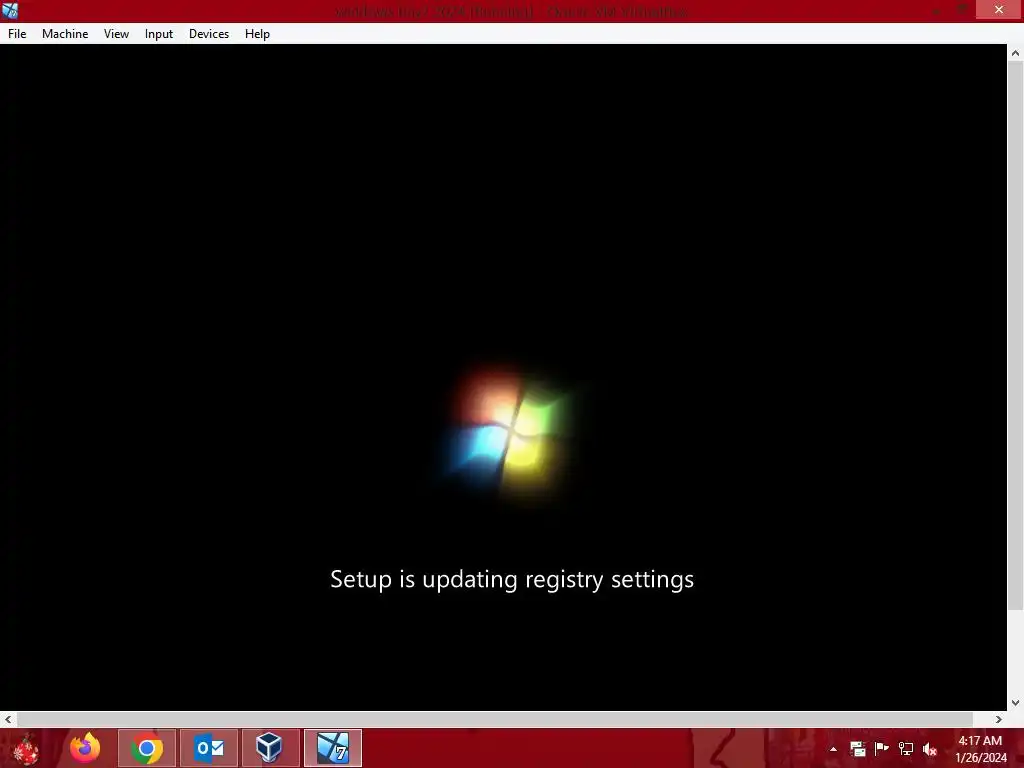The height and width of the screenshot is (768, 1024).
Task: Open the Action Center flag icon
Action: pyautogui.click(x=882, y=749)
